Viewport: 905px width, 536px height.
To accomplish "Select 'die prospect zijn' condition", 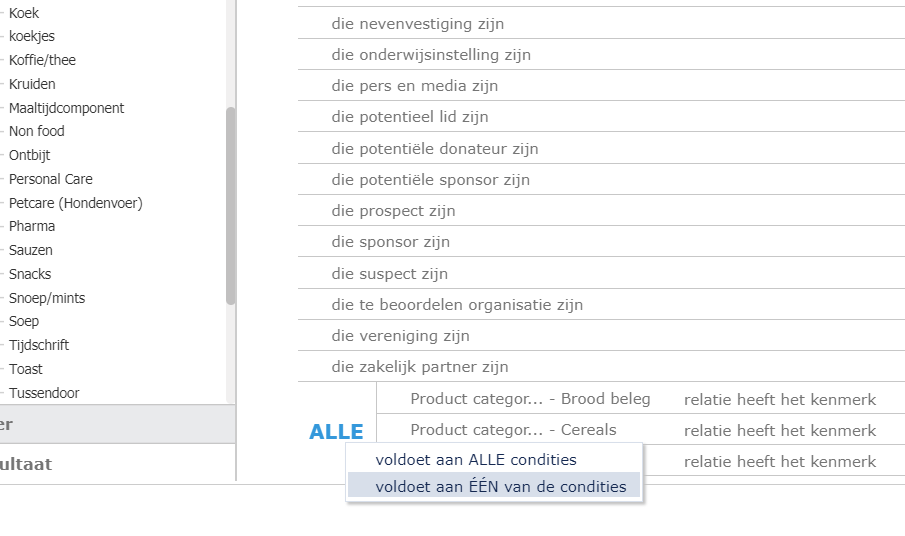I will [x=393, y=211].
